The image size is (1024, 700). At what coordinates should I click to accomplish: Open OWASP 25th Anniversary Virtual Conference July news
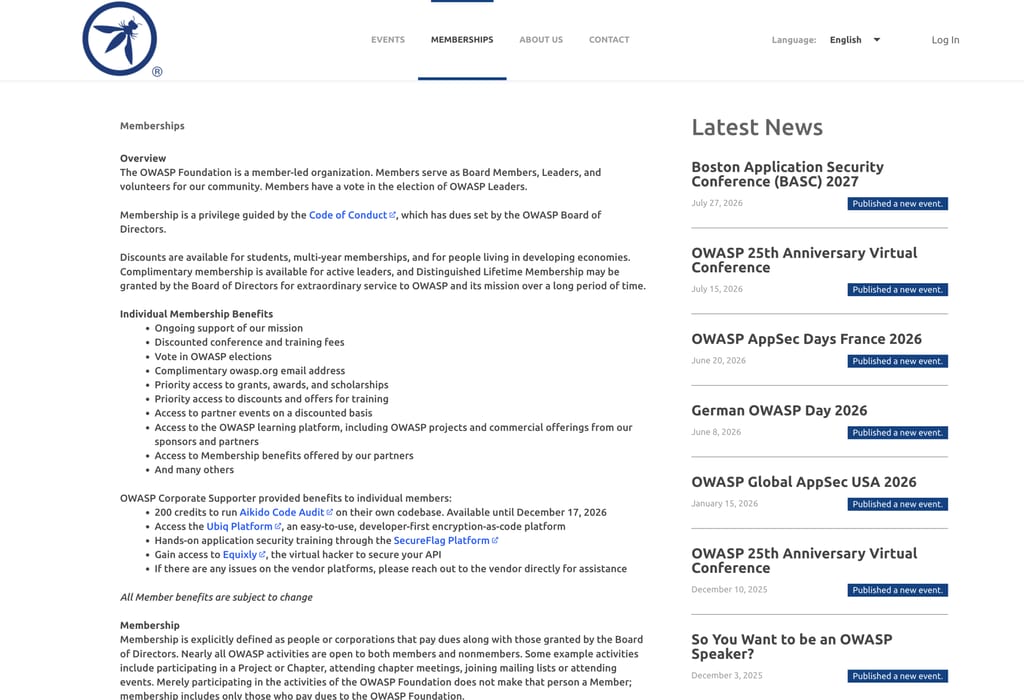pyautogui.click(x=804, y=260)
